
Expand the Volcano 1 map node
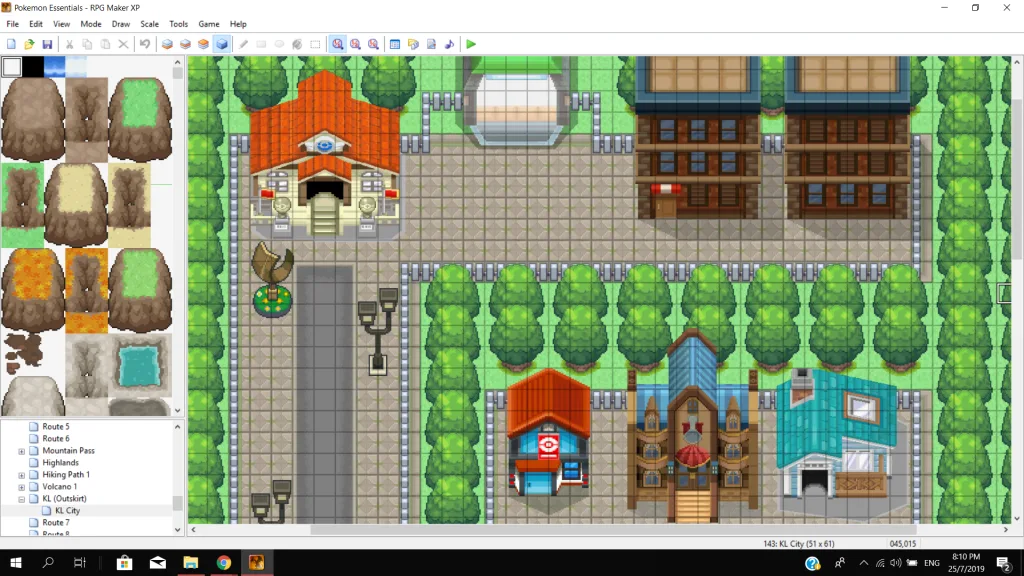[22, 487]
